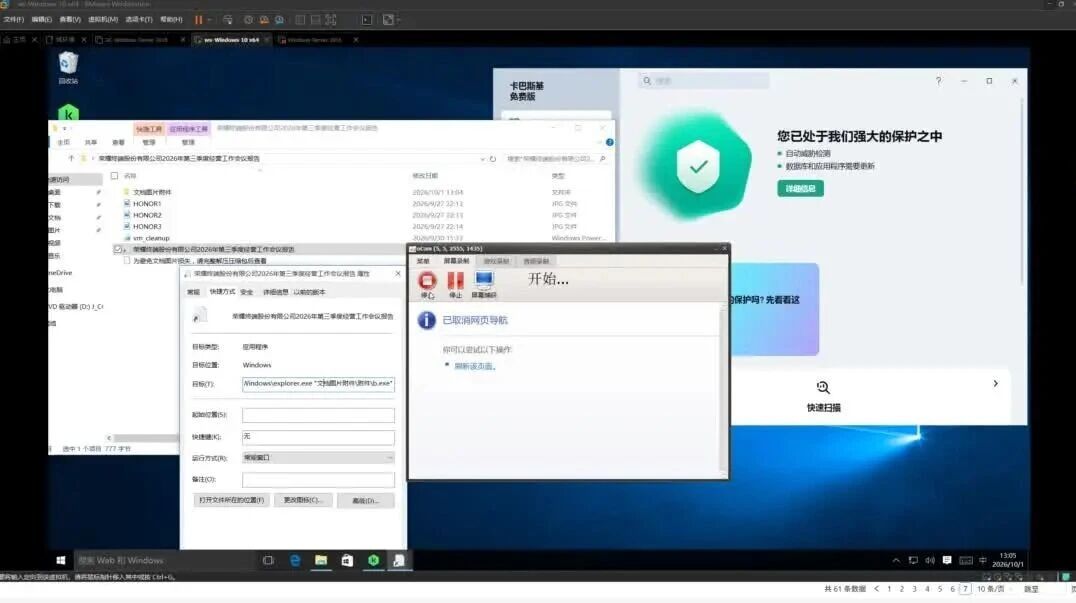
Task: Select HONOR2 file in Explorer
Action: [147, 215]
